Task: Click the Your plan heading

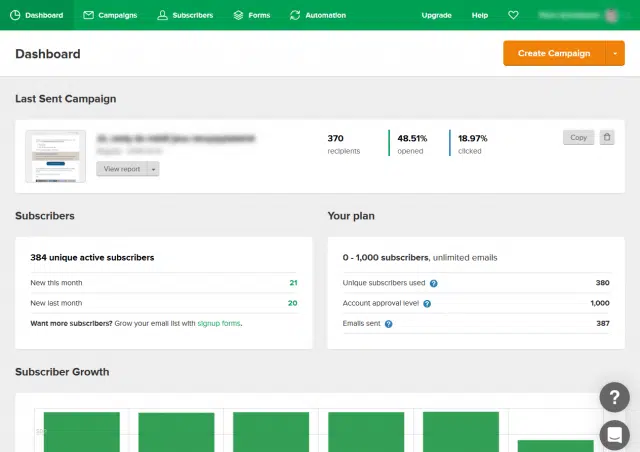Action: click(x=351, y=216)
